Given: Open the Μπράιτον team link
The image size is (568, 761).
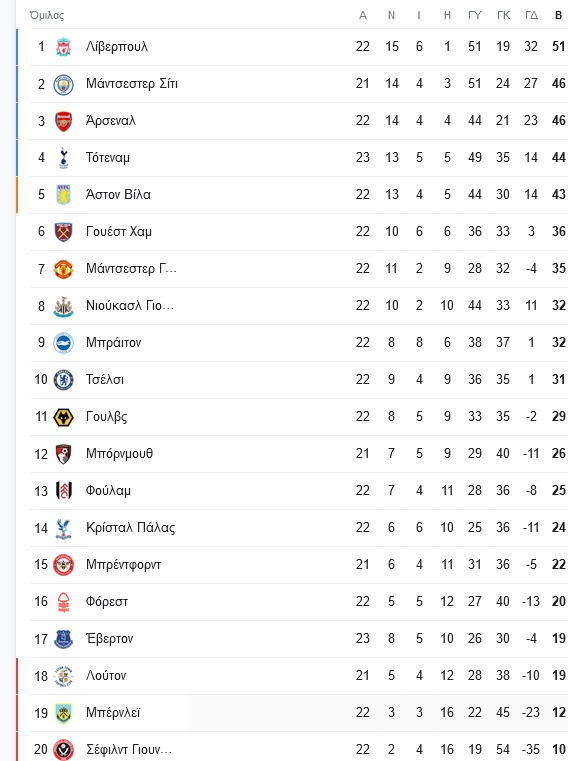Looking at the screenshot, I should [113, 343].
